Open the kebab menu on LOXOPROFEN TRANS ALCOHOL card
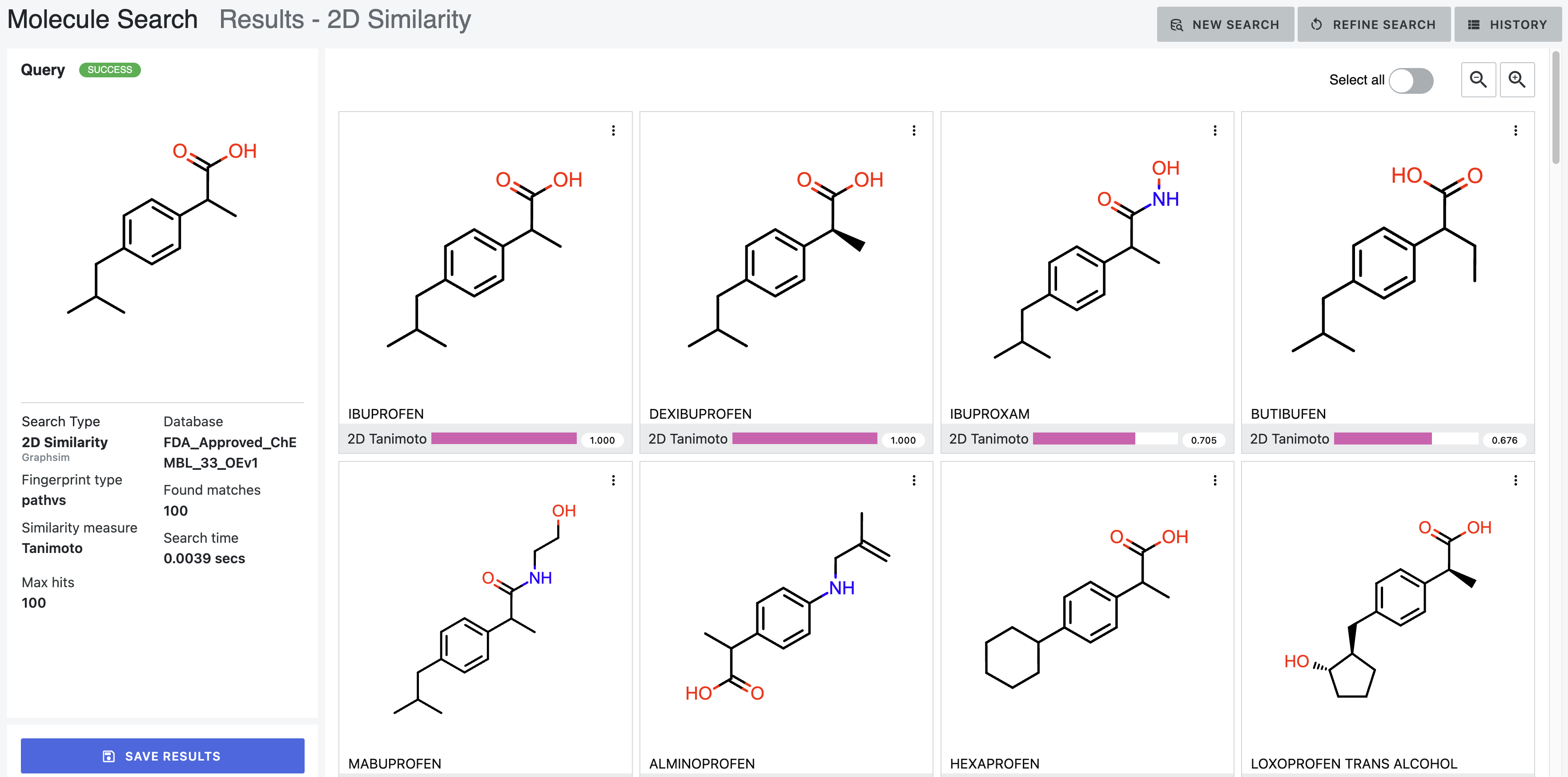1568x777 pixels. pos(1516,480)
